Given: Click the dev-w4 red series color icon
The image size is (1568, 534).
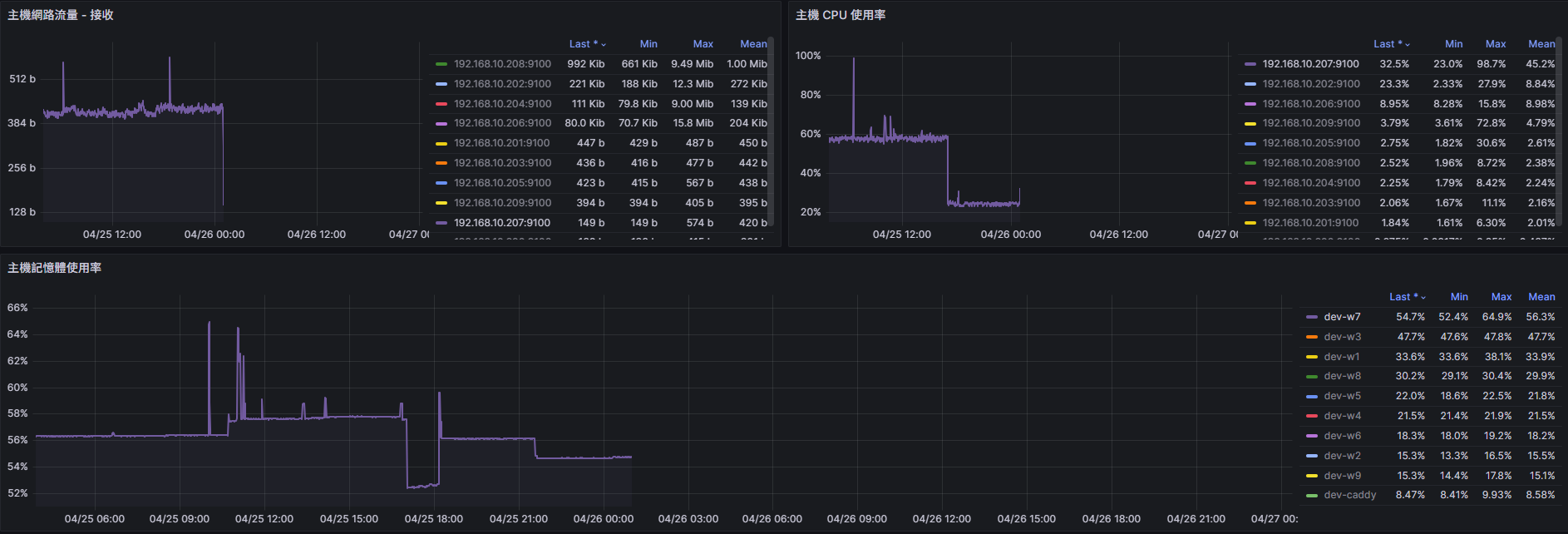Looking at the screenshot, I should coord(1312,416).
